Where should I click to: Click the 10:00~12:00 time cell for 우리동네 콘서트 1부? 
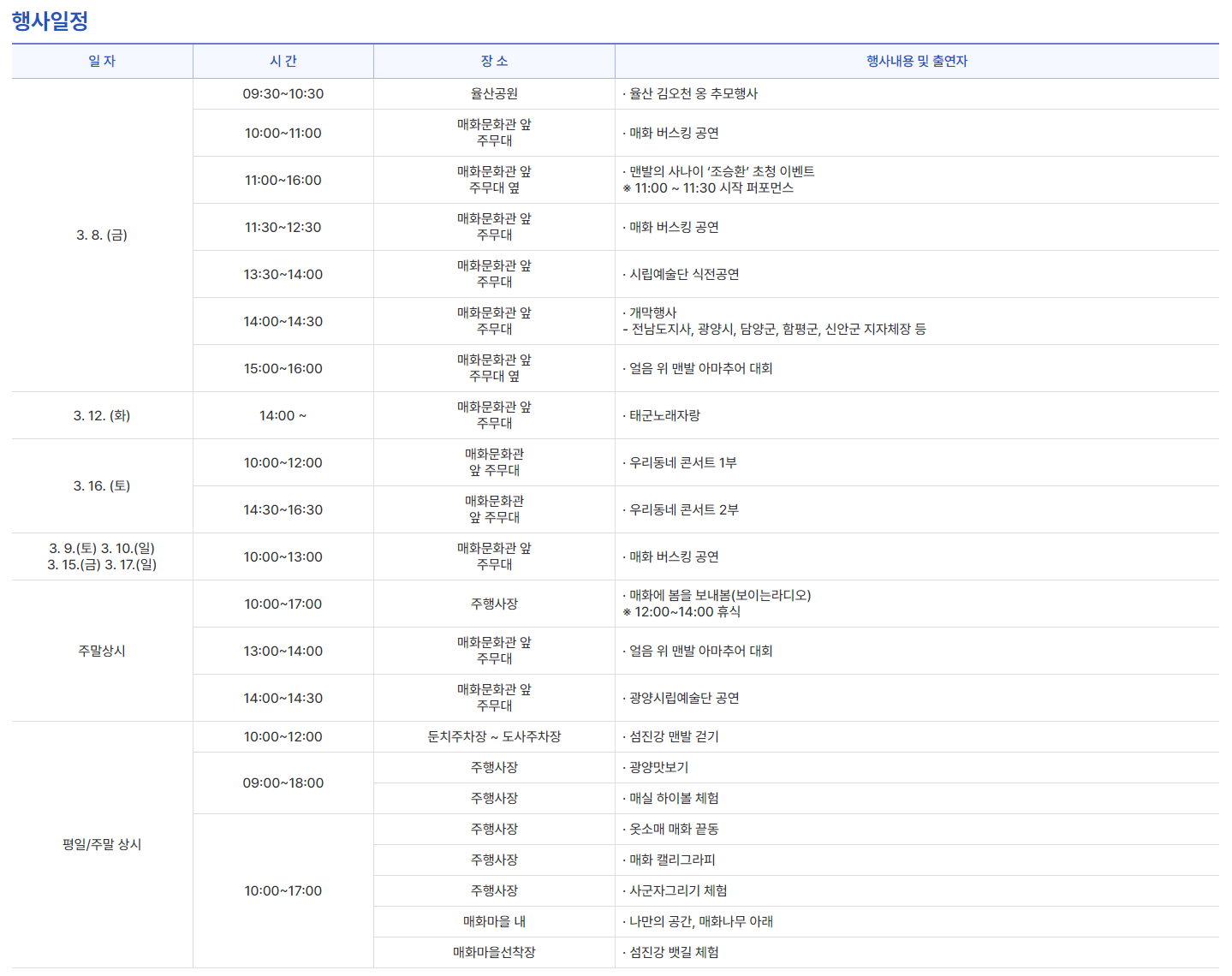(283, 462)
